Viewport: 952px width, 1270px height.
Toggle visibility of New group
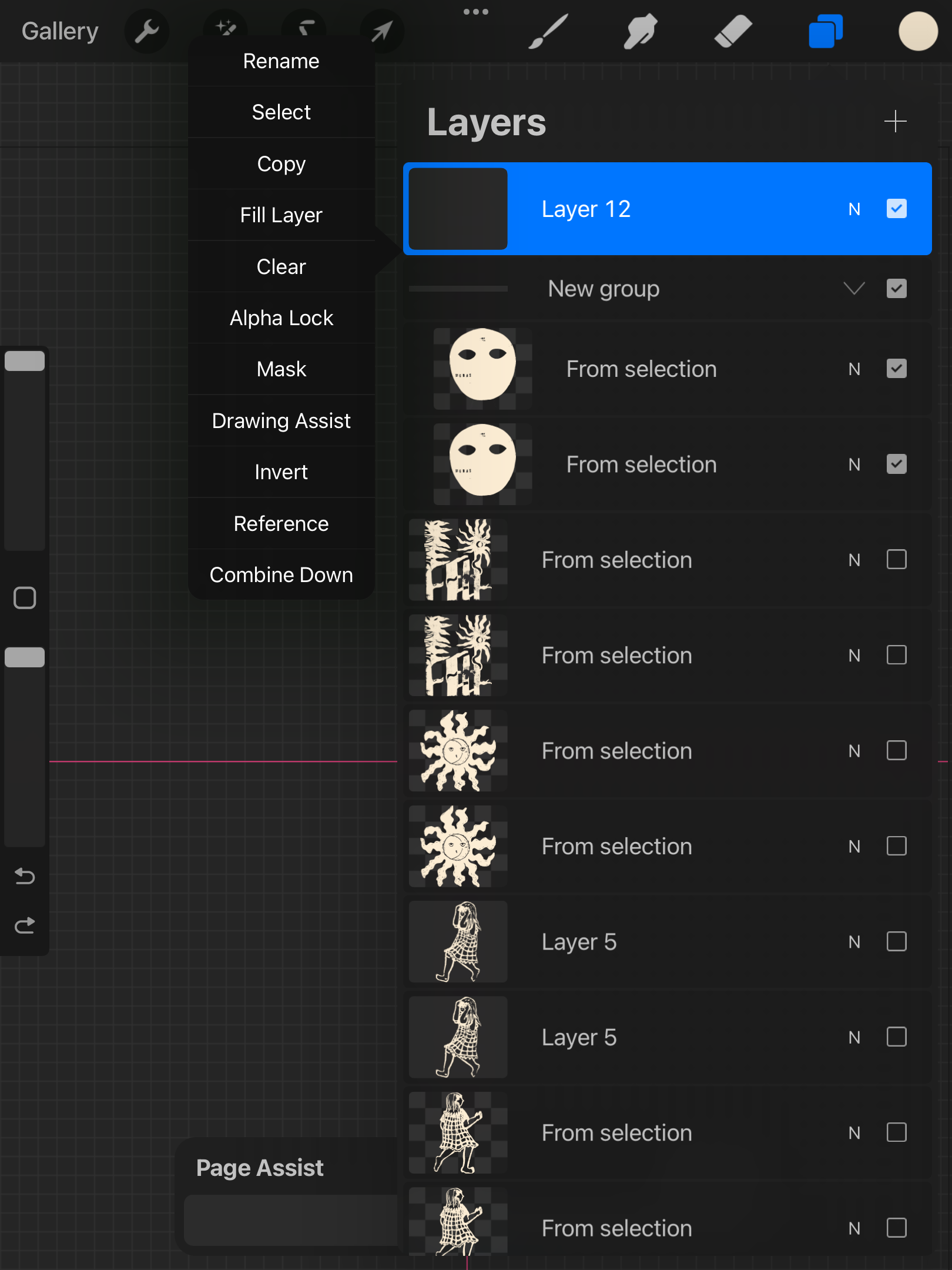pyautogui.click(x=896, y=289)
